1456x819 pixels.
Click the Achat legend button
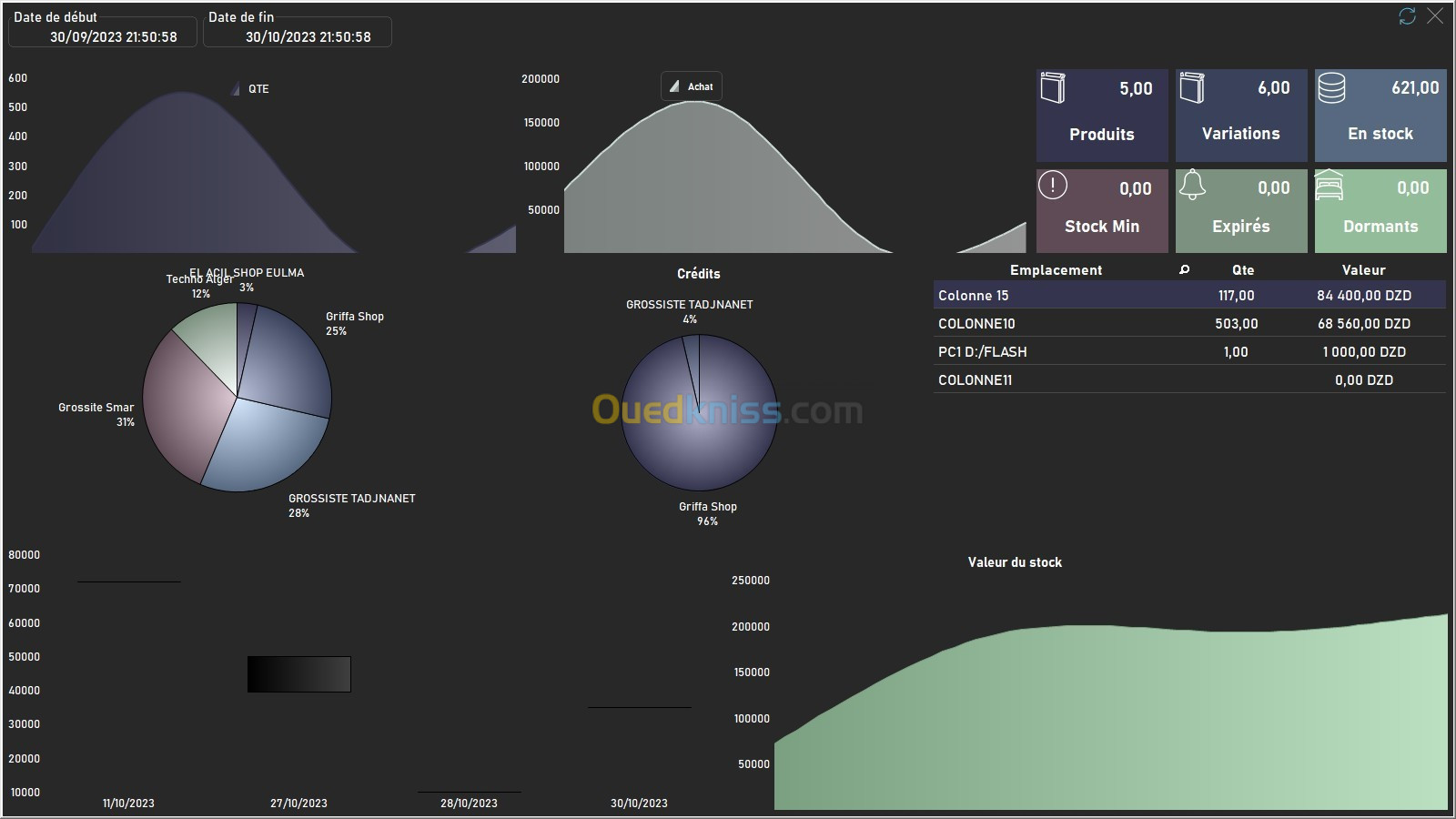tap(692, 86)
